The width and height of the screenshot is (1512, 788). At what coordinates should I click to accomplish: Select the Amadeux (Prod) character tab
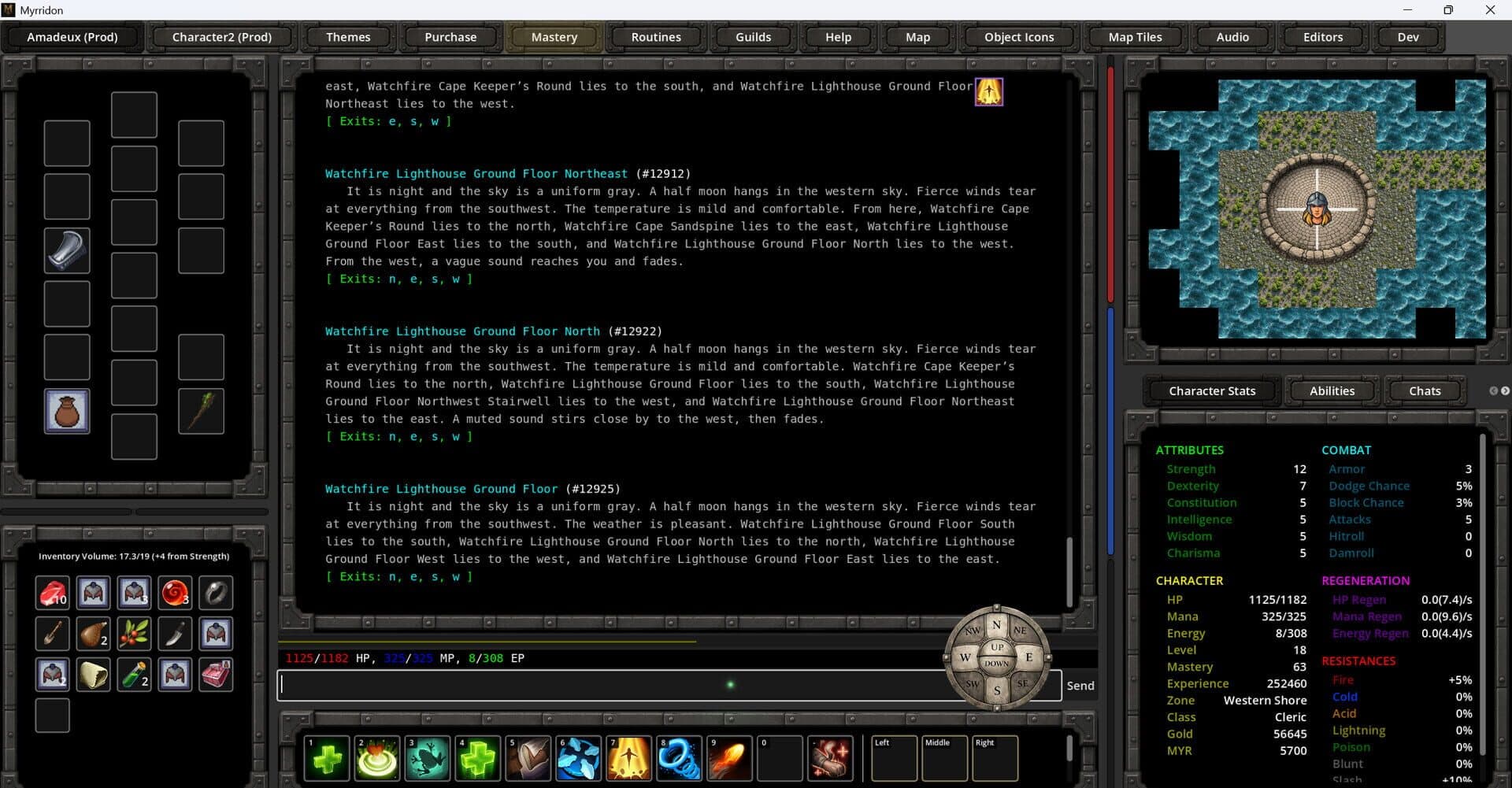pos(72,37)
